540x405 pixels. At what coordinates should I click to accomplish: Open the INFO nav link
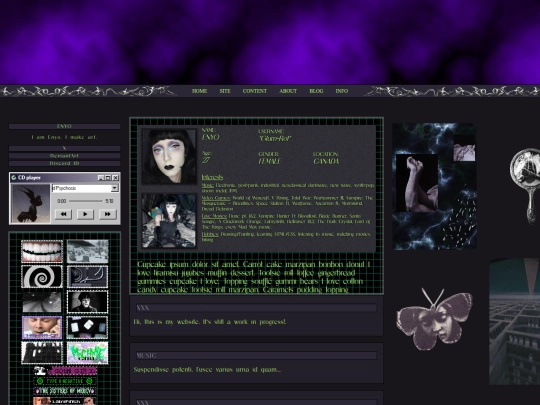click(x=342, y=91)
